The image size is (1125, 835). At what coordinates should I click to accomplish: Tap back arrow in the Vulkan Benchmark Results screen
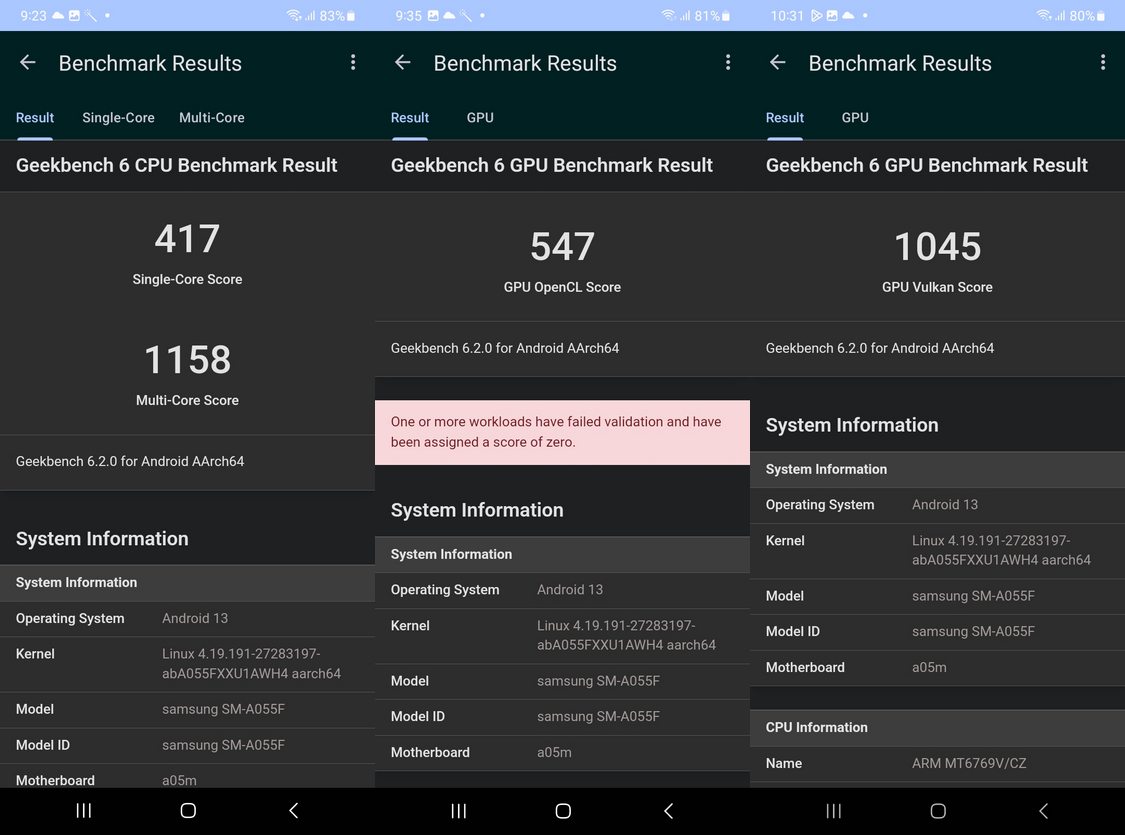coord(778,62)
